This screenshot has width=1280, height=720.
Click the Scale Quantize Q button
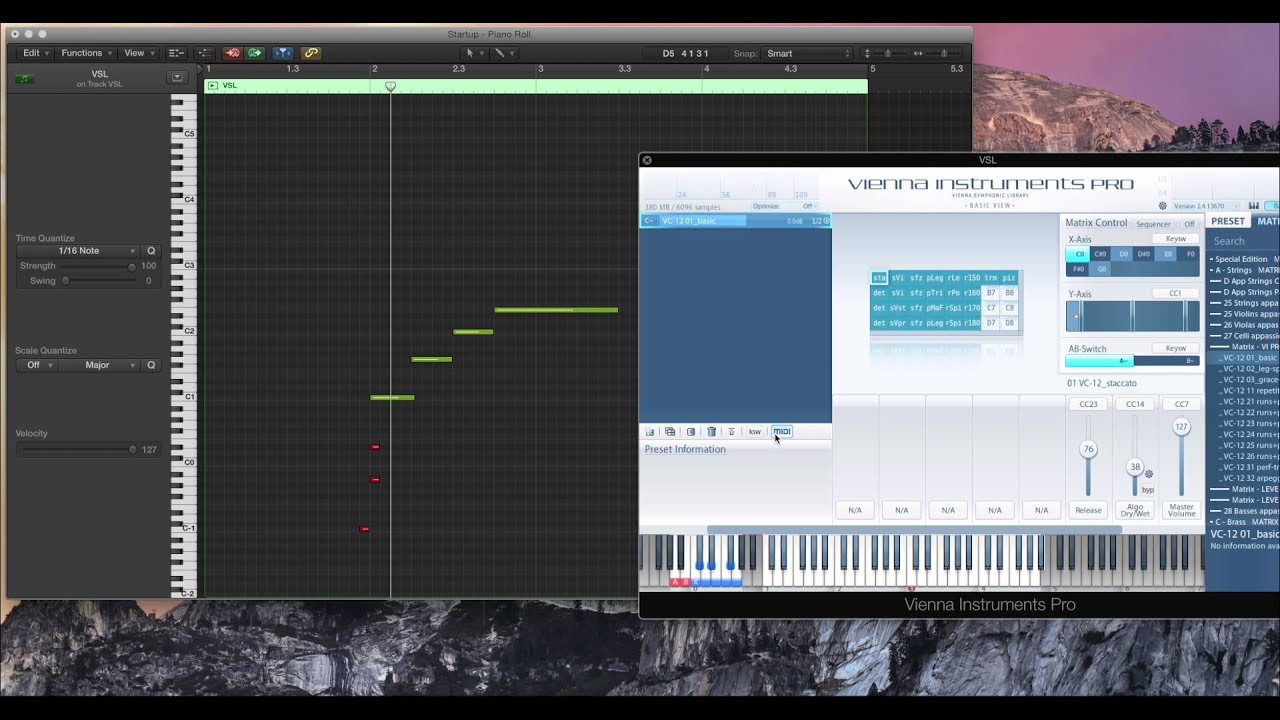[151, 365]
